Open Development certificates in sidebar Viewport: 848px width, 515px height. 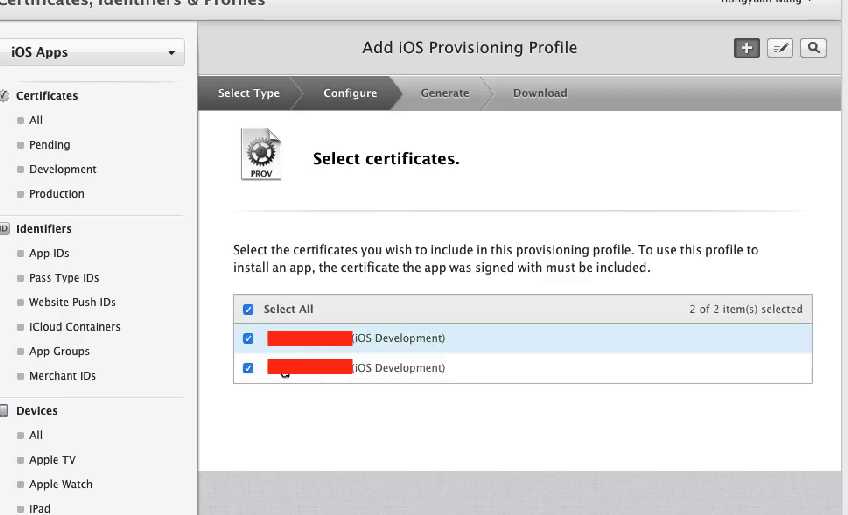tap(62, 169)
